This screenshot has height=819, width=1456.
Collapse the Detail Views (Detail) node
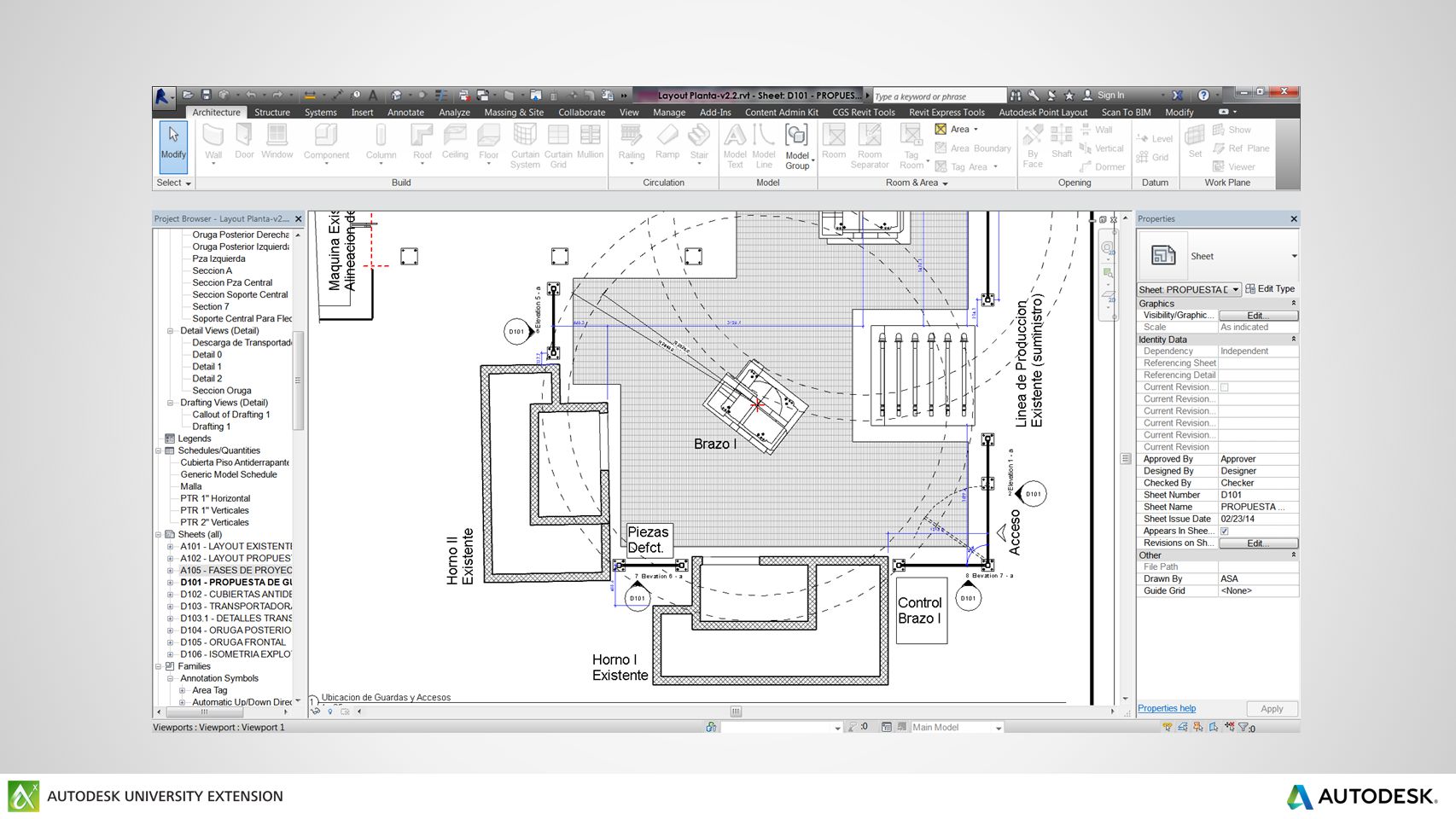click(x=171, y=331)
